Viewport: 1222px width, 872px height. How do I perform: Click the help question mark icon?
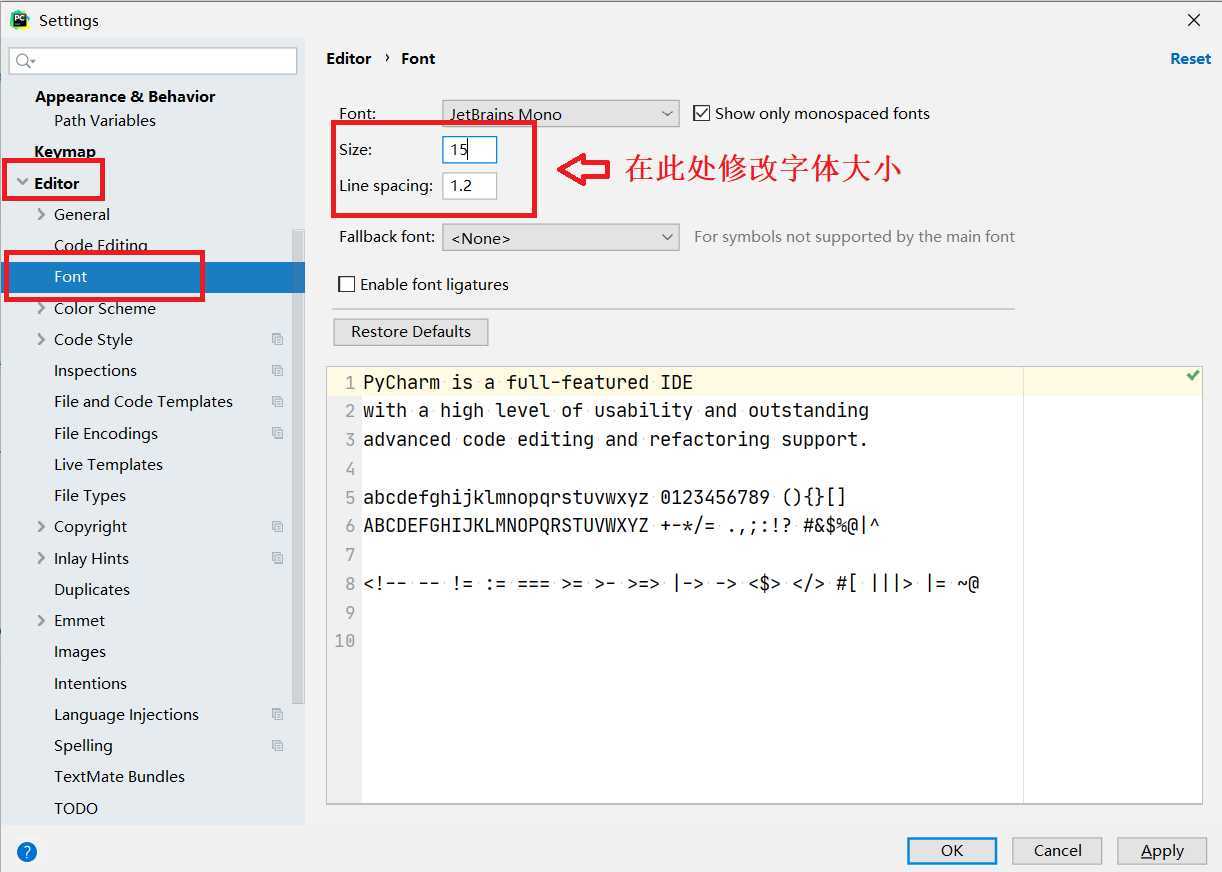(x=27, y=852)
